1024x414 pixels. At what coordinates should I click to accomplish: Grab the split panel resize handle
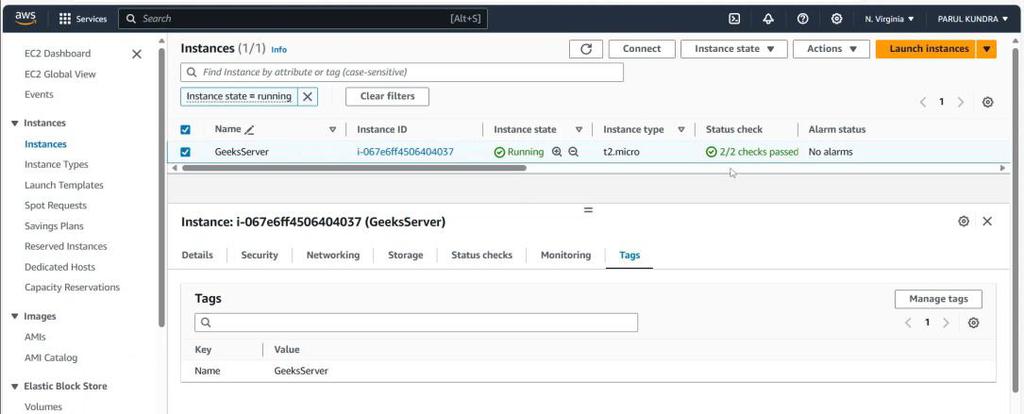[x=588, y=210]
